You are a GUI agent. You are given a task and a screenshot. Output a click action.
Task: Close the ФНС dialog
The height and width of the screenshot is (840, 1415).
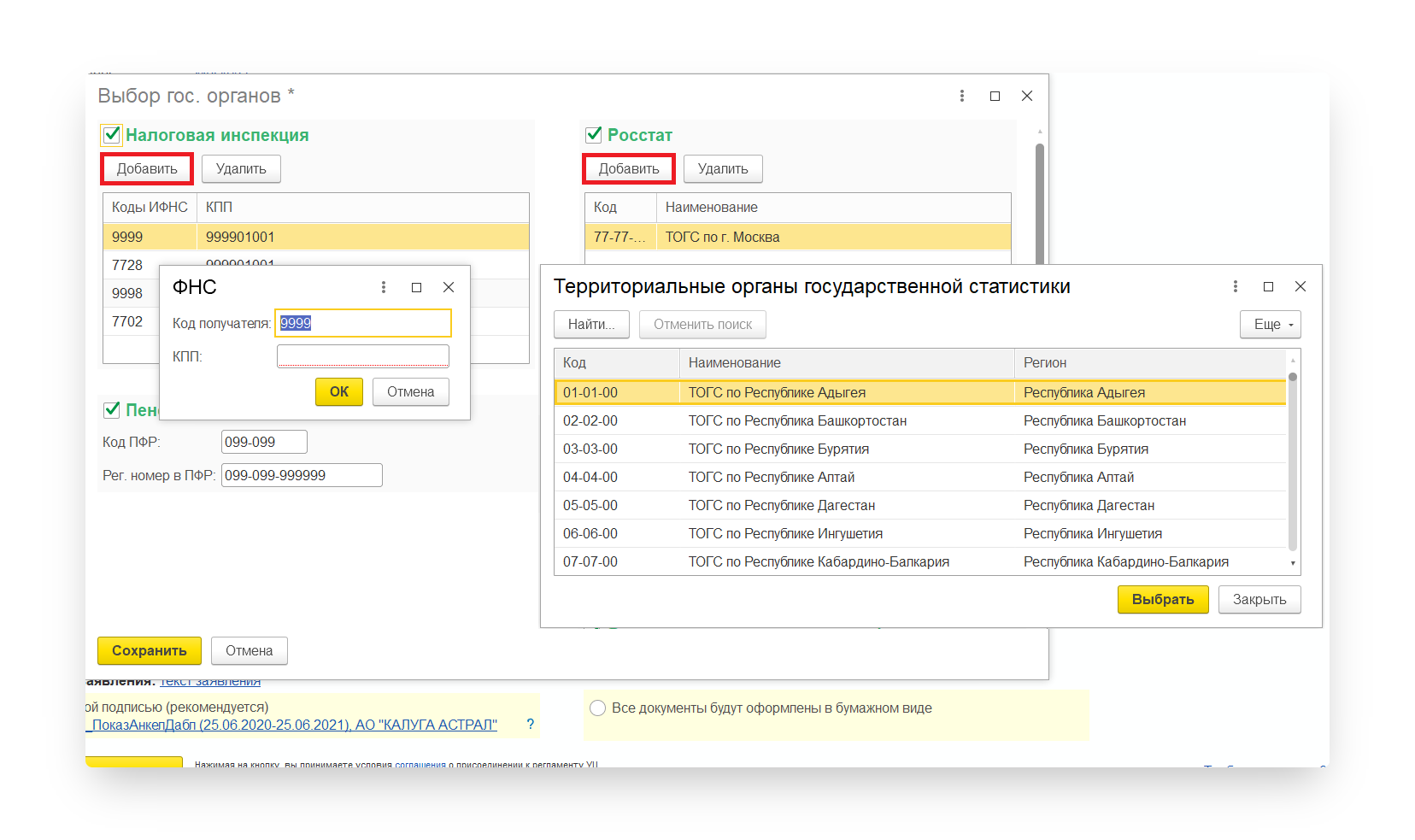[449, 287]
